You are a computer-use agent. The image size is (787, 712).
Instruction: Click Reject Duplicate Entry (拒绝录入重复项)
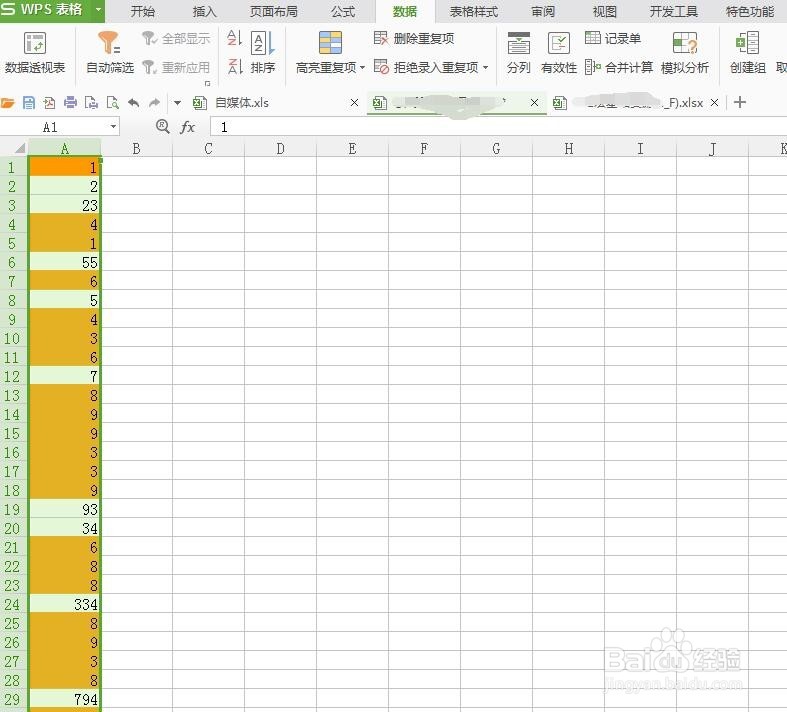tap(427, 67)
